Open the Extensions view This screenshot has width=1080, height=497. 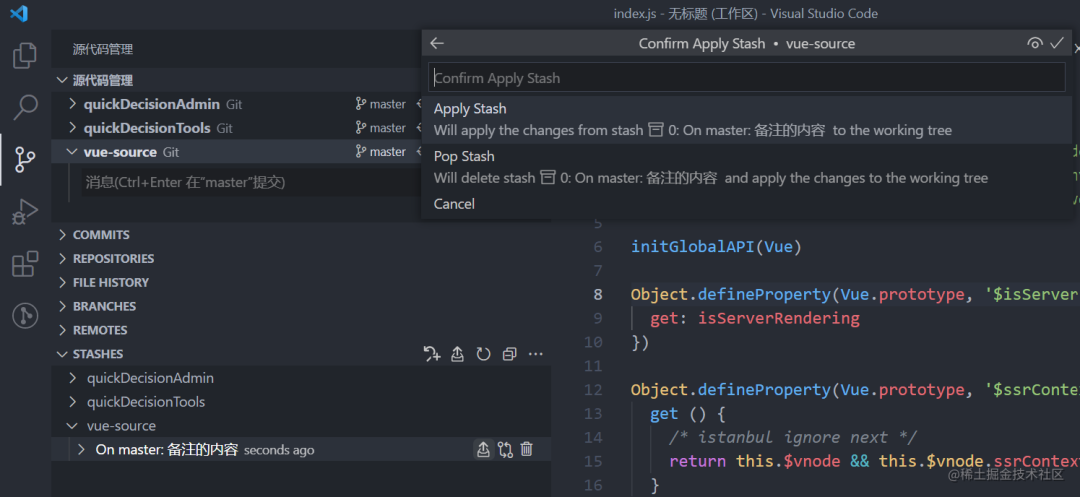pos(25,264)
